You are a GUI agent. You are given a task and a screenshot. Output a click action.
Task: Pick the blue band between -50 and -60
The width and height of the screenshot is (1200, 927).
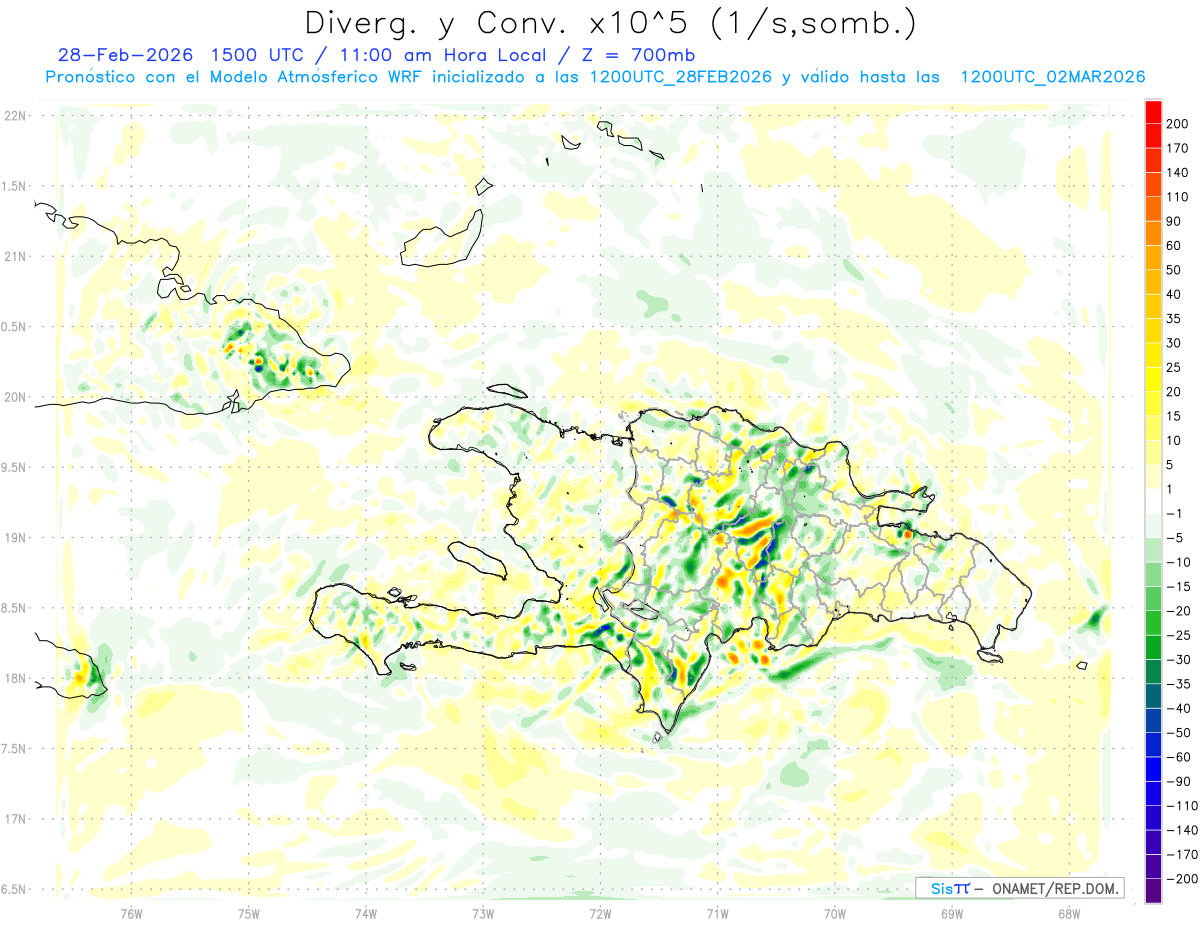(1153, 745)
